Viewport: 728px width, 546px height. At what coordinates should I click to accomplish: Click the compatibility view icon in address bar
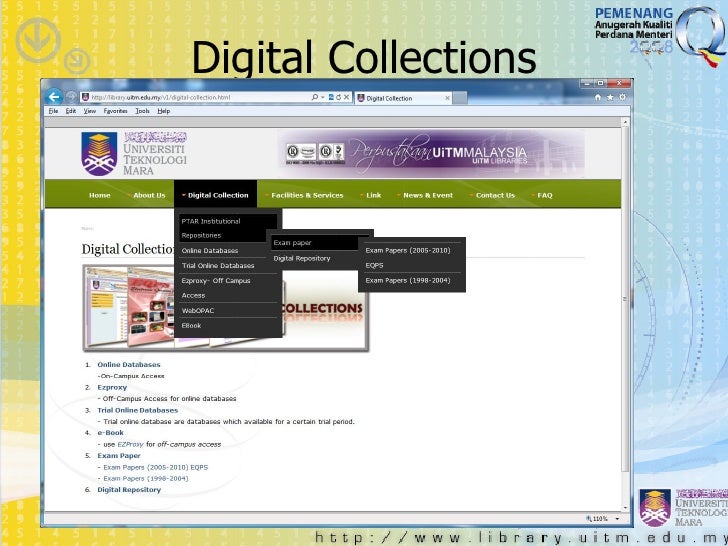coord(331,97)
